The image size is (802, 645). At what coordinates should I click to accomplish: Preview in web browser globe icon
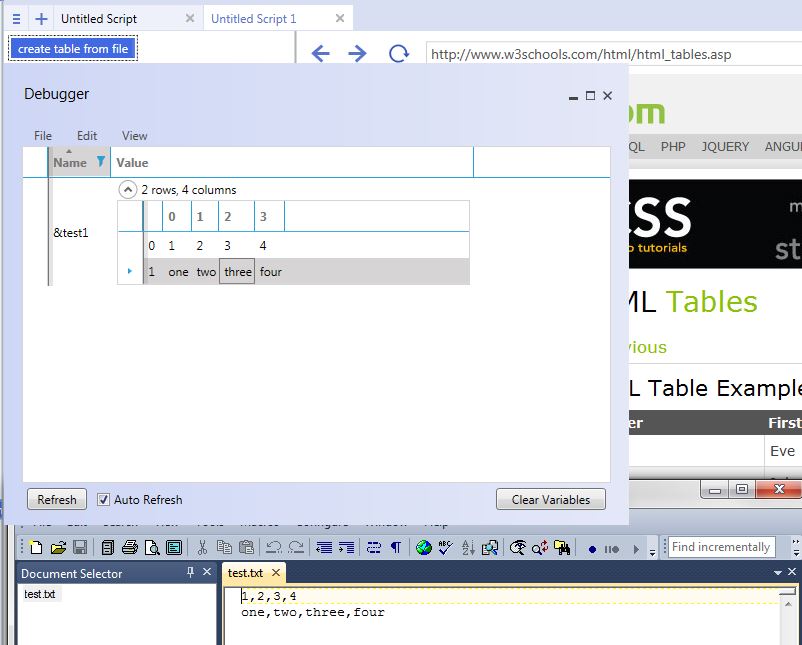tap(424, 548)
